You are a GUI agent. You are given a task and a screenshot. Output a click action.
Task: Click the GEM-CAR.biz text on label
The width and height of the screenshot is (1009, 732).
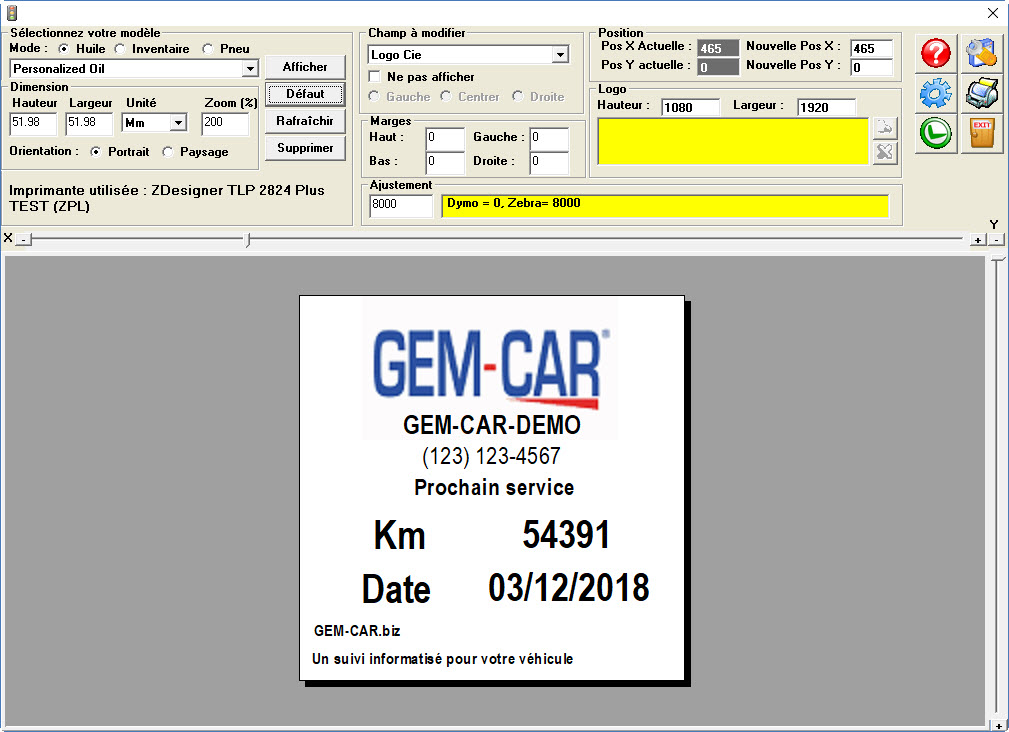(x=357, y=631)
